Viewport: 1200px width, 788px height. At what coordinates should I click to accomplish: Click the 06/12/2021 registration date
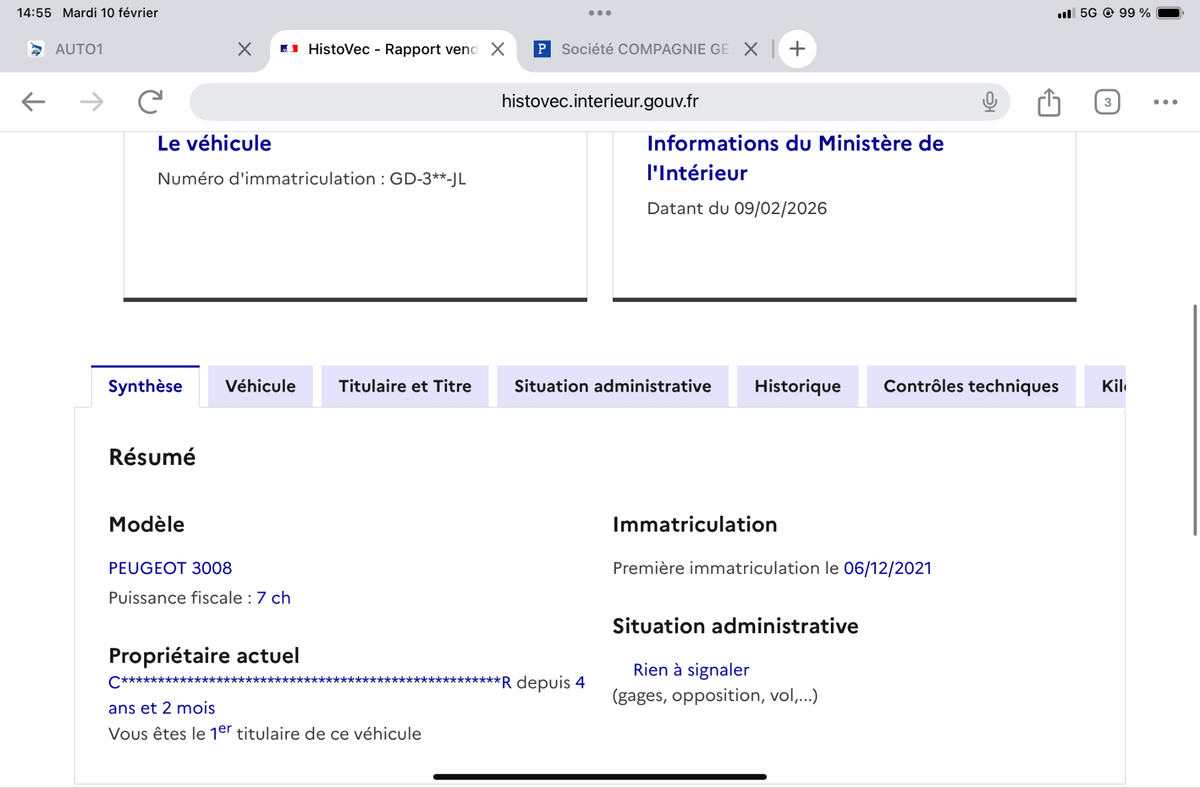(887, 568)
